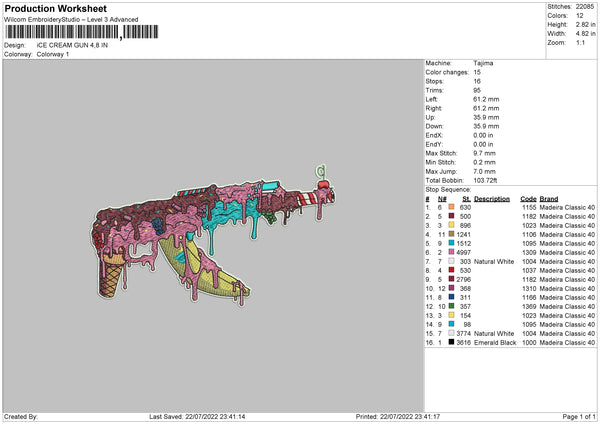Select the olive swatch in stop row 4

click(451, 234)
